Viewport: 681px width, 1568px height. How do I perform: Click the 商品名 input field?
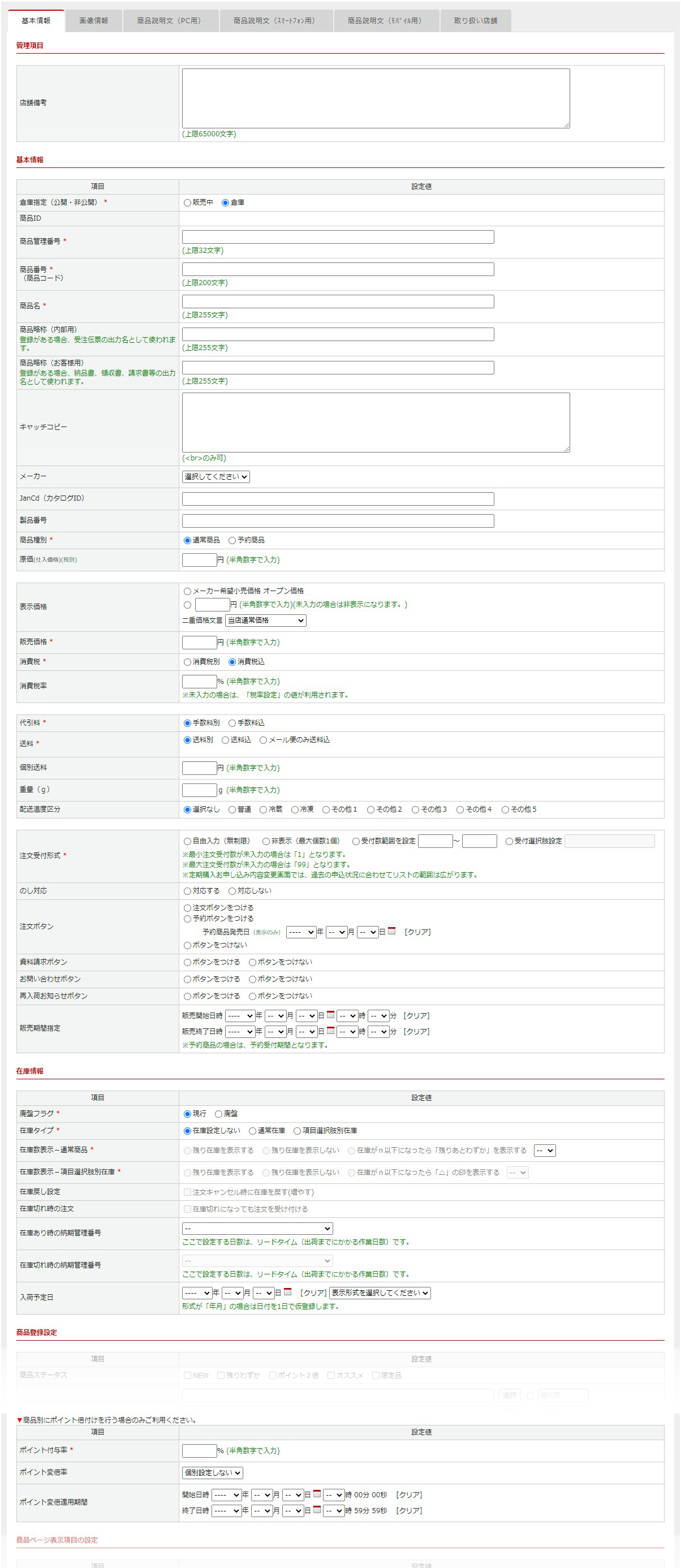(x=338, y=302)
